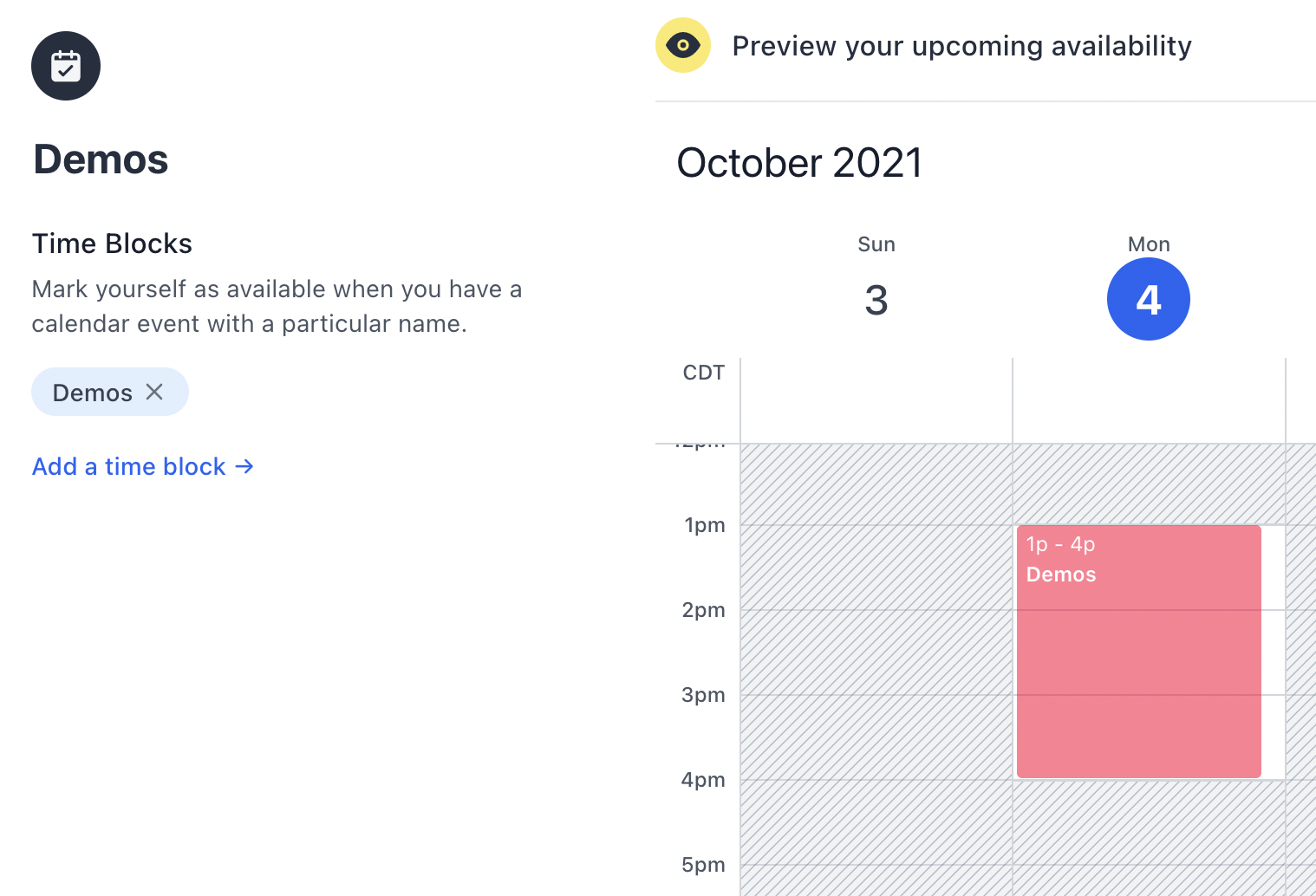The height and width of the screenshot is (896, 1316).
Task: Click the 4pm time row label
Action: (x=703, y=780)
